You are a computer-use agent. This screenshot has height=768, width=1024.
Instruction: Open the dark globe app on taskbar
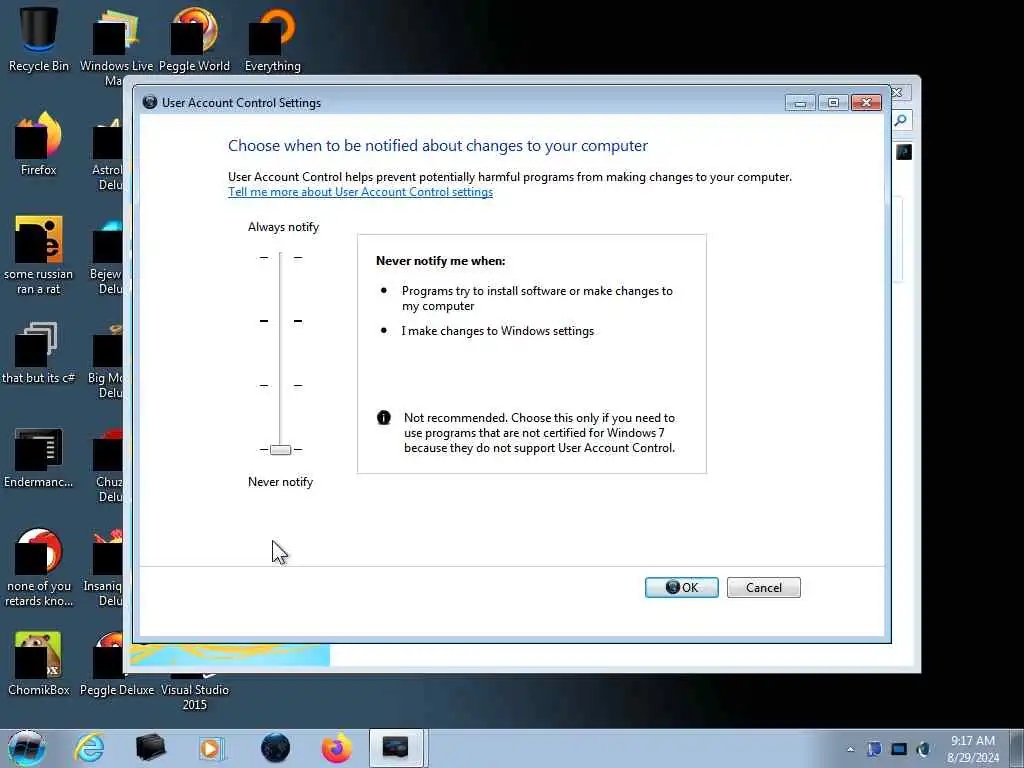(275, 748)
